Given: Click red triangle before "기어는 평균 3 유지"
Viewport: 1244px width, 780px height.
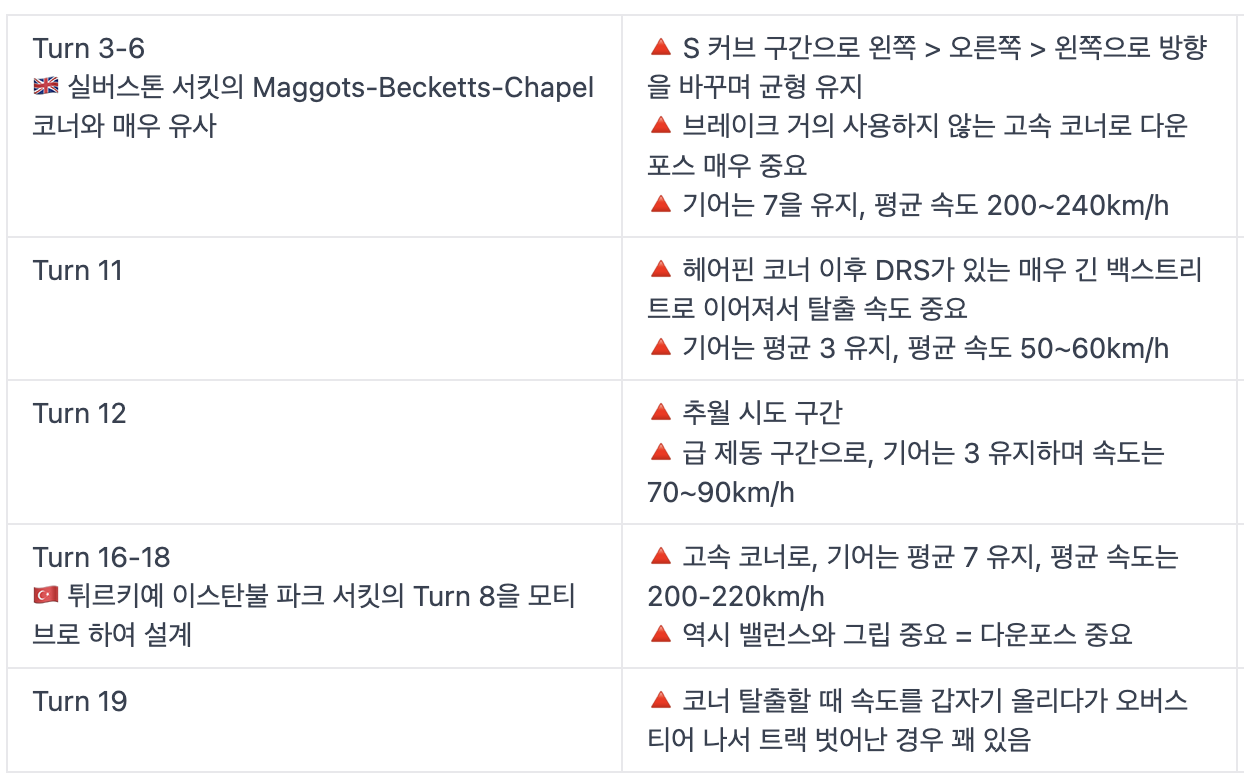Looking at the screenshot, I should [660, 348].
